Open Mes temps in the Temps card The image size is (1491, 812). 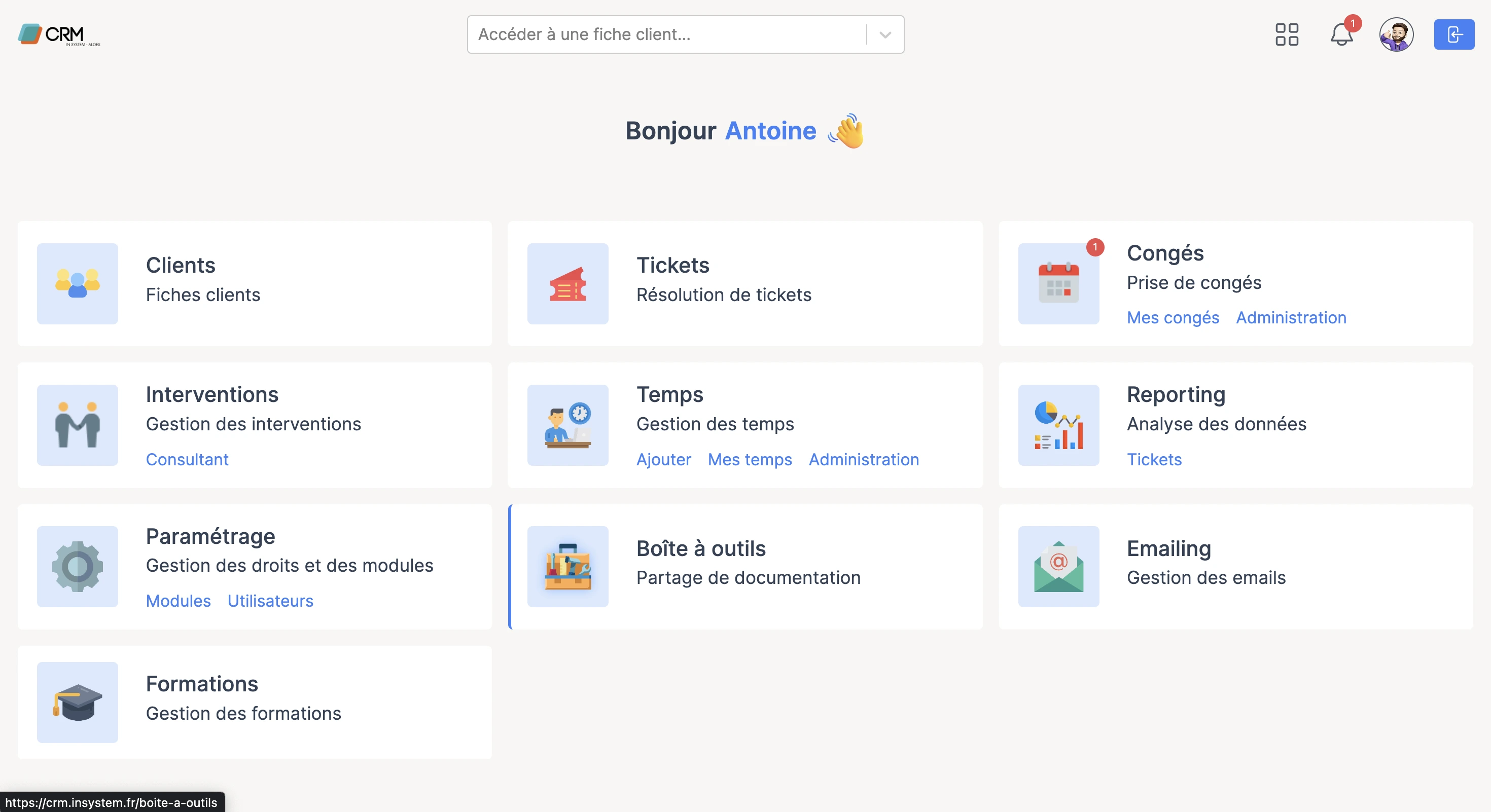(750, 460)
